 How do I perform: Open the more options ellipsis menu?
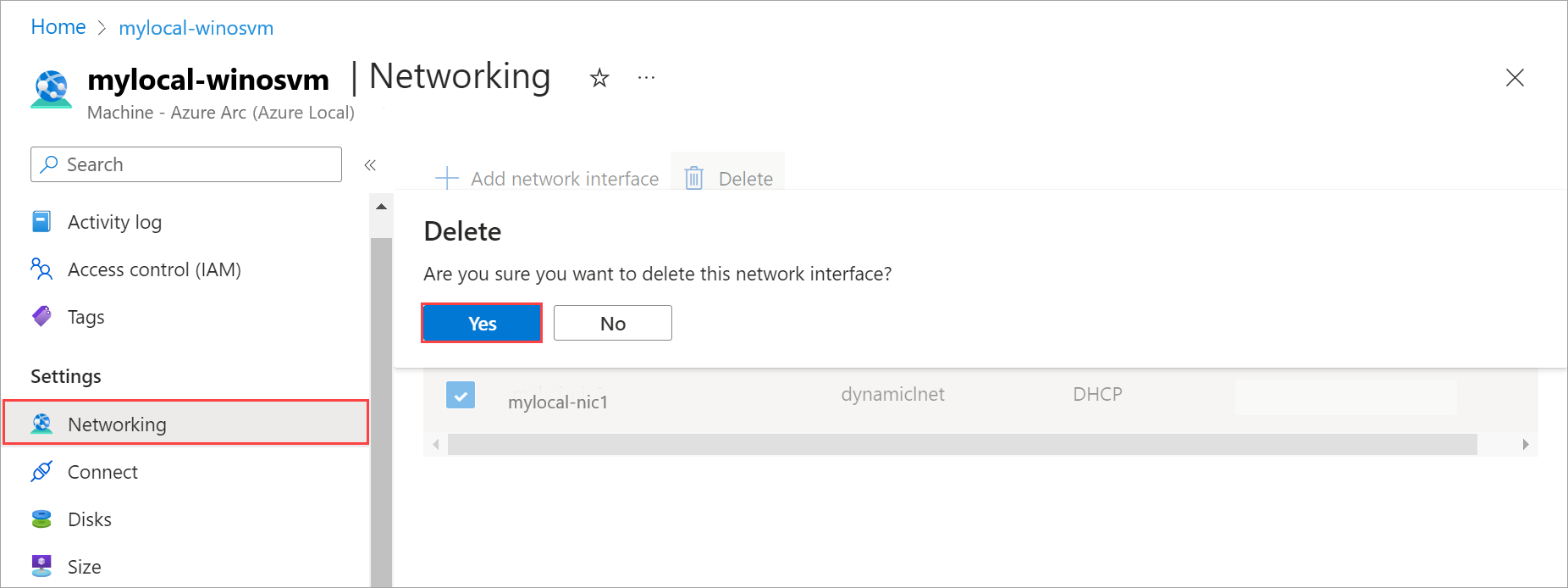tap(646, 78)
